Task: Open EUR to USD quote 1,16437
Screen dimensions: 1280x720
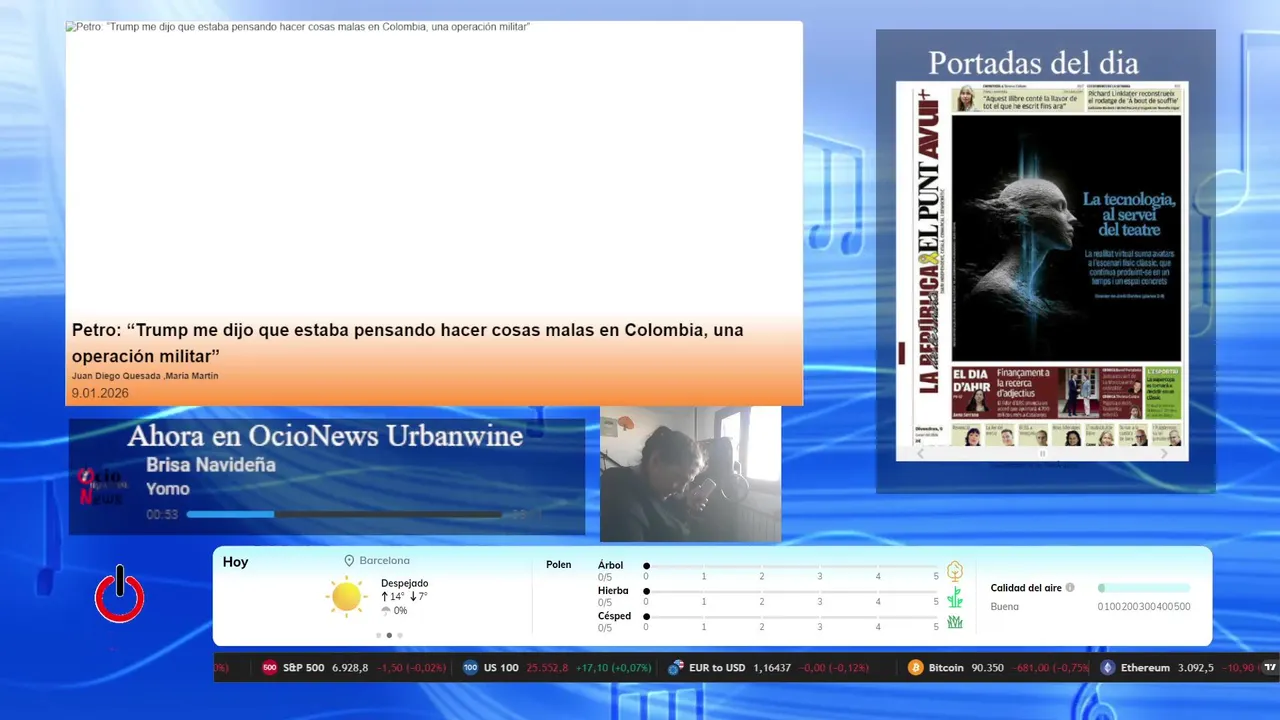Action: coord(772,668)
